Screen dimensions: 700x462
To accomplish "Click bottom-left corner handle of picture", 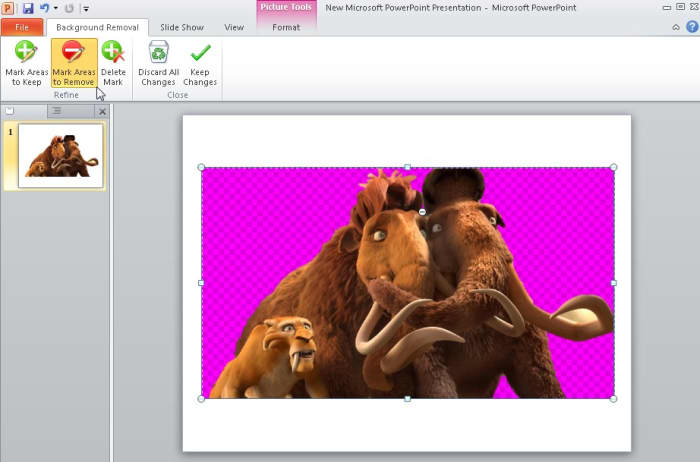I will click(x=201, y=399).
